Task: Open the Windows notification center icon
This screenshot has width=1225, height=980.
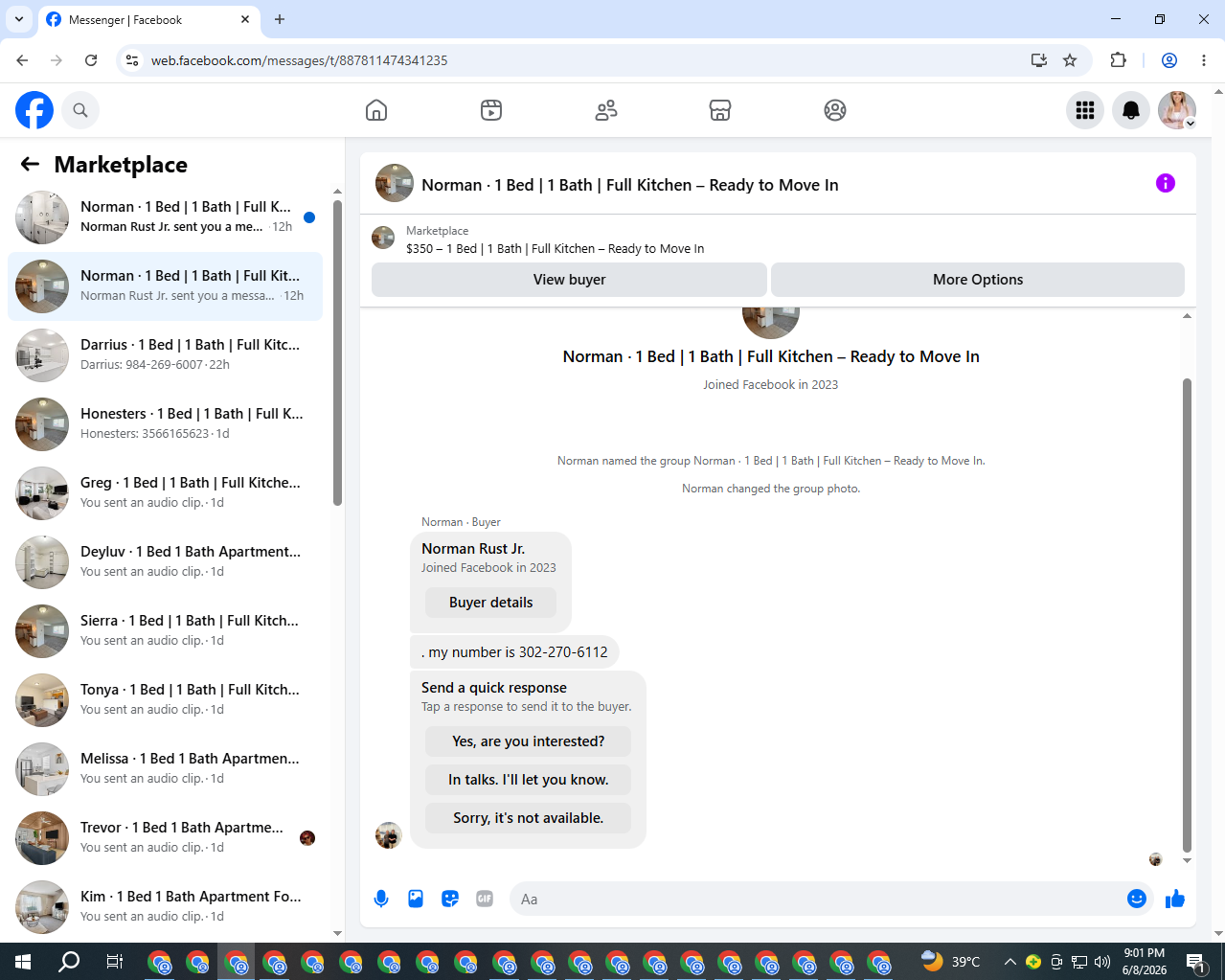Action: 1195,961
